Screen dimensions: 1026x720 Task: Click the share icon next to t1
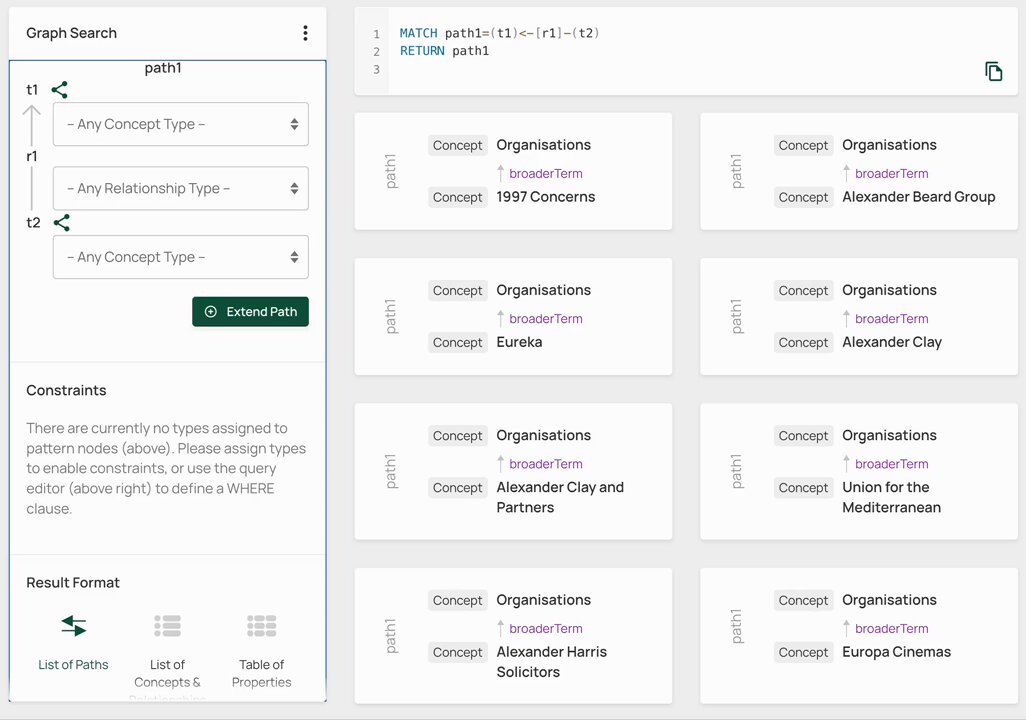(60, 90)
